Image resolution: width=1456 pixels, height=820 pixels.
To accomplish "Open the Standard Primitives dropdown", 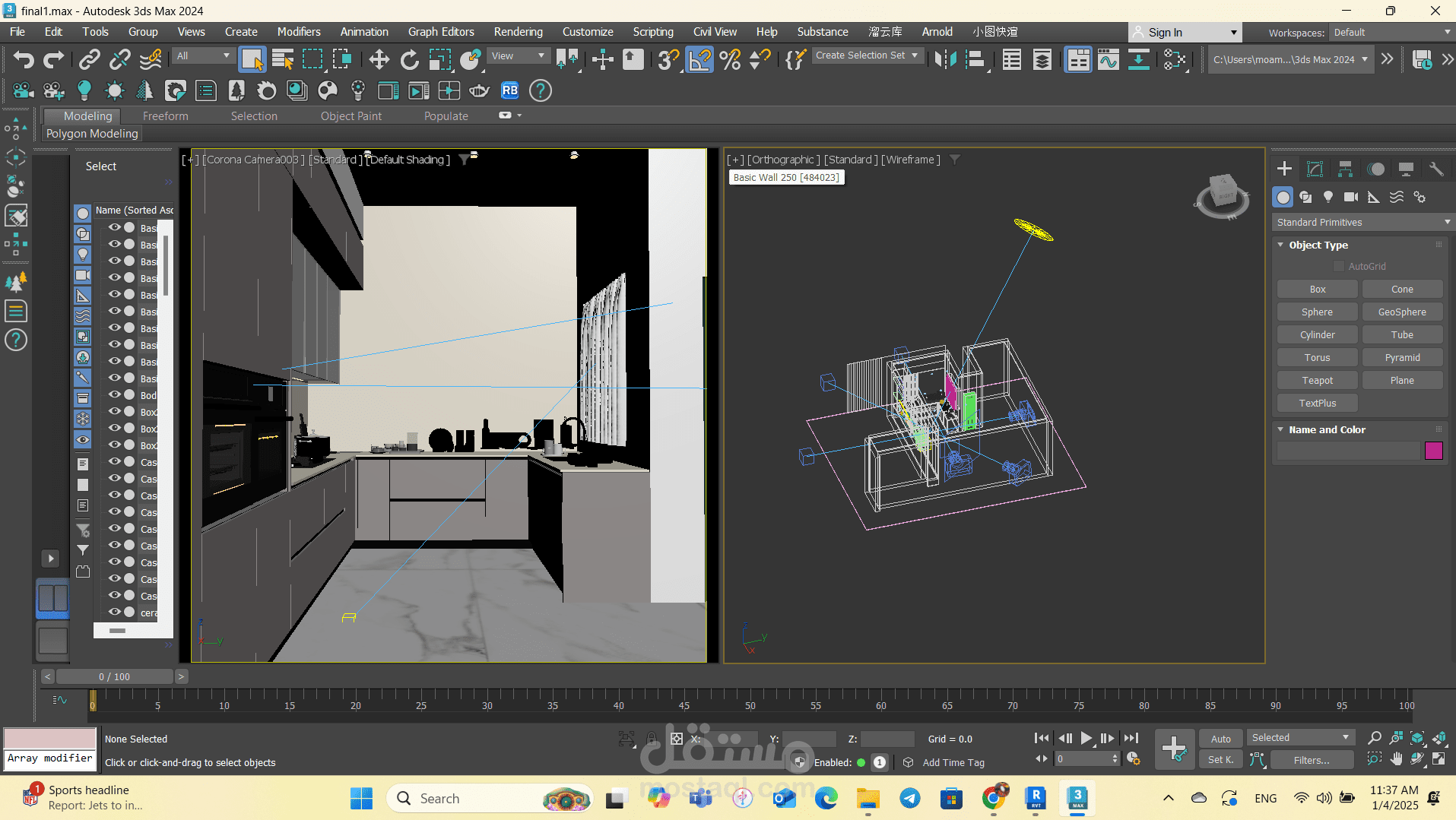I will click(1362, 222).
